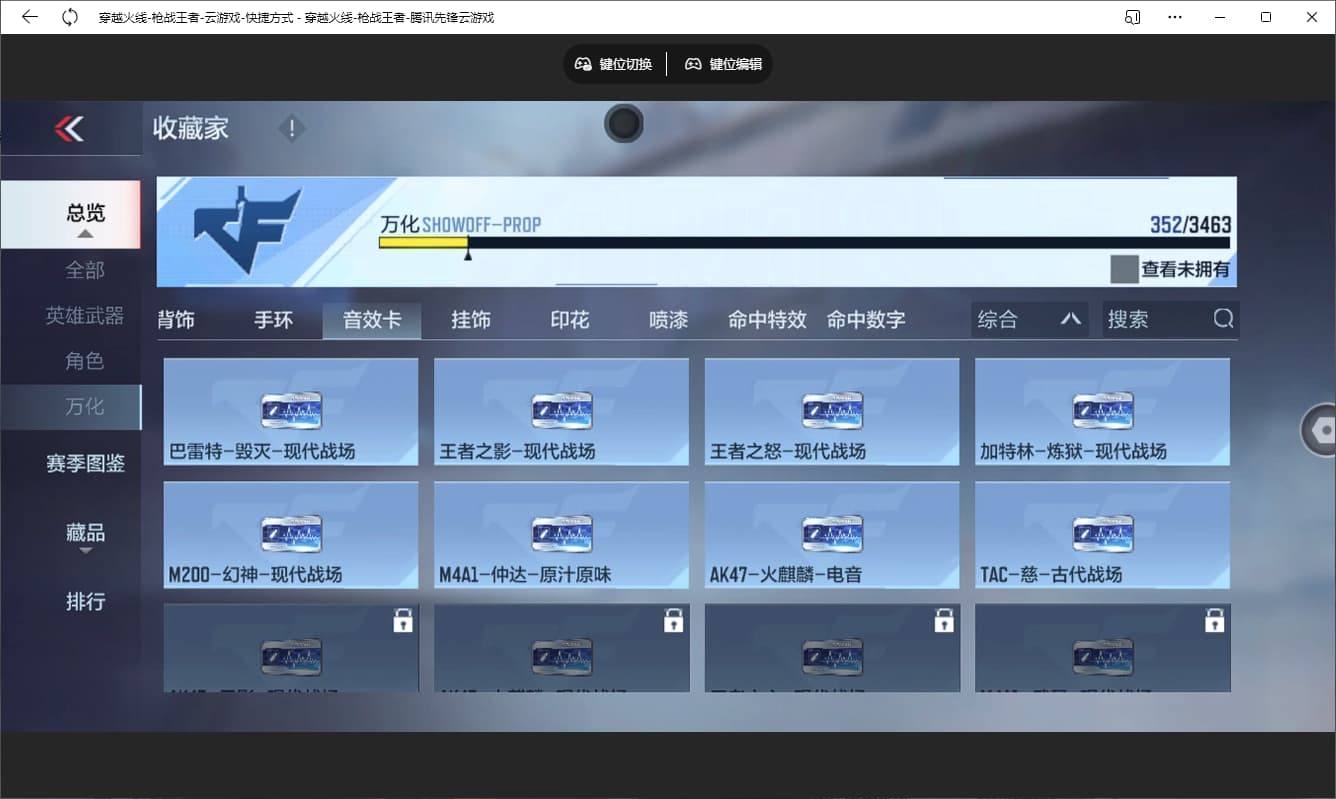The image size is (1336, 799).
Task: Click the search magnifier icon
Action: 1223,318
